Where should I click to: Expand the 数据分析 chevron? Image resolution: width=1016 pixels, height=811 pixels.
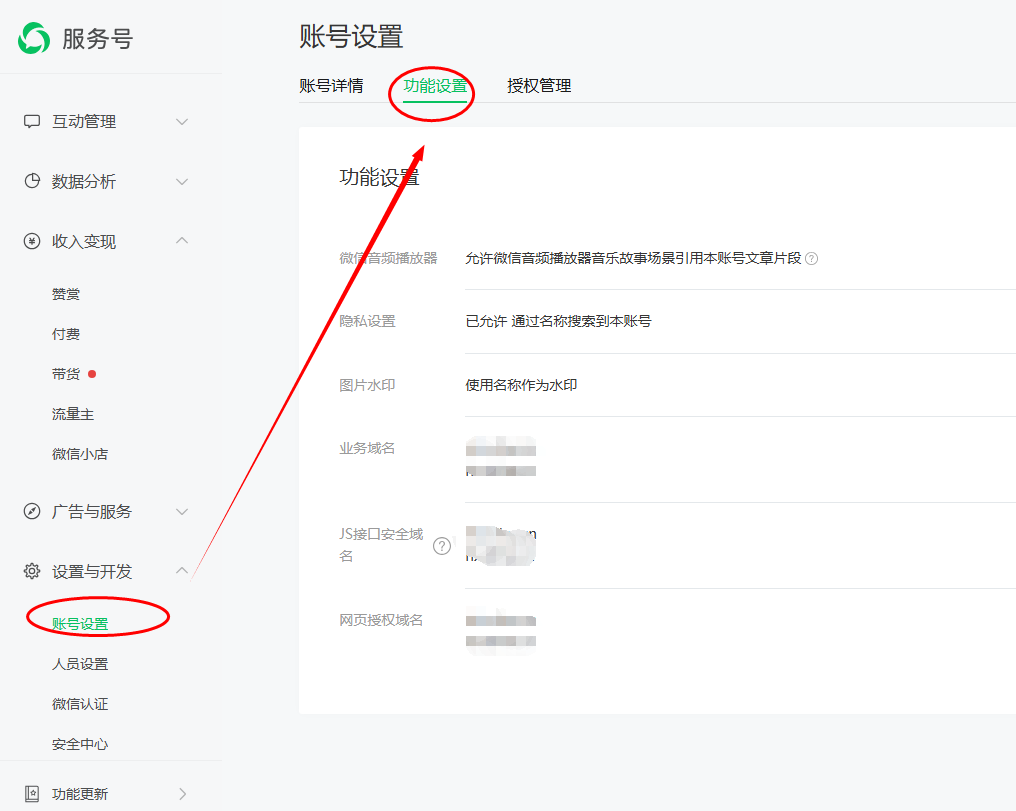pyautogui.click(x=182, y=181)
